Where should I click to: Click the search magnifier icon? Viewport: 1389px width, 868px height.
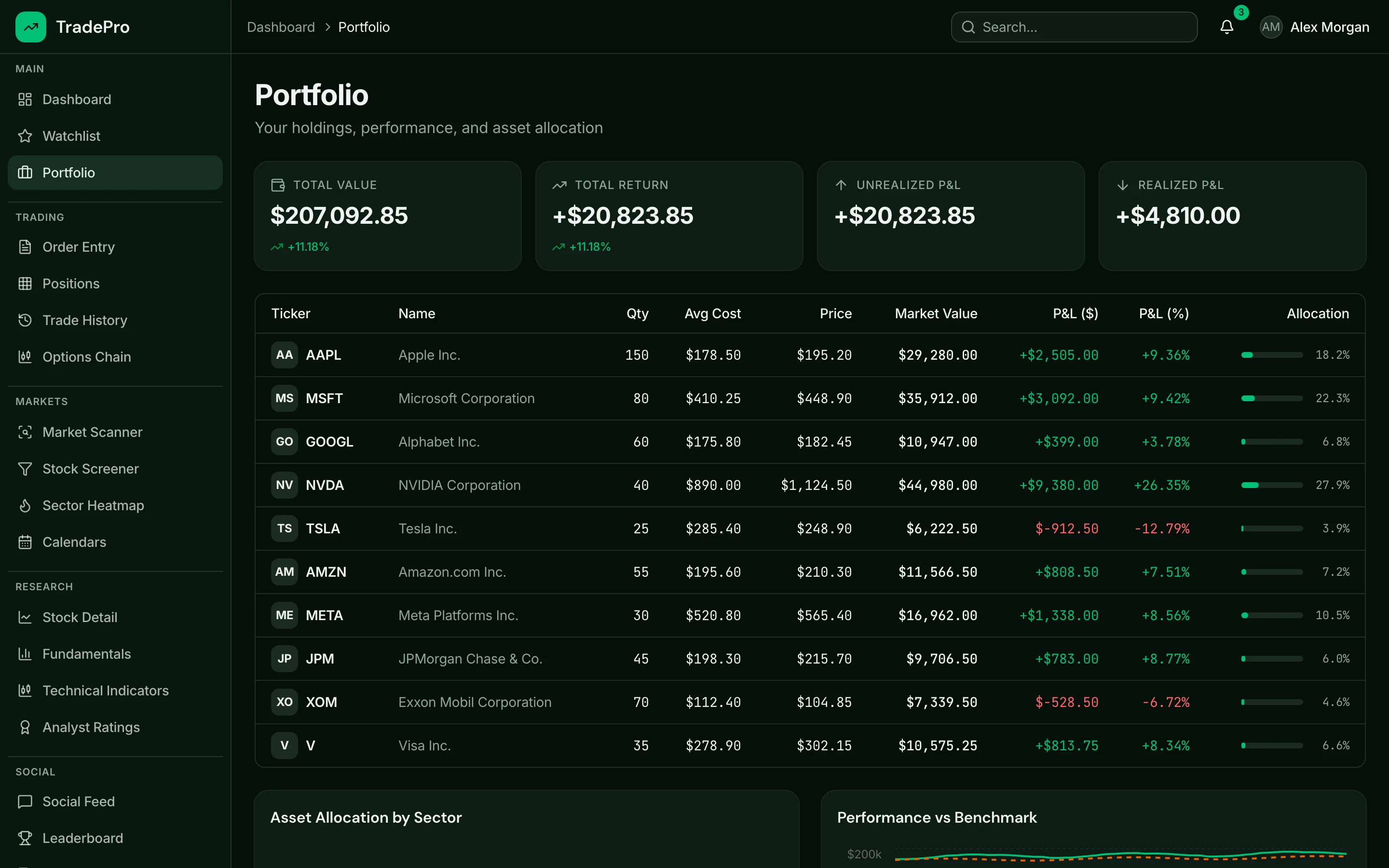click(x=968, y=27)
